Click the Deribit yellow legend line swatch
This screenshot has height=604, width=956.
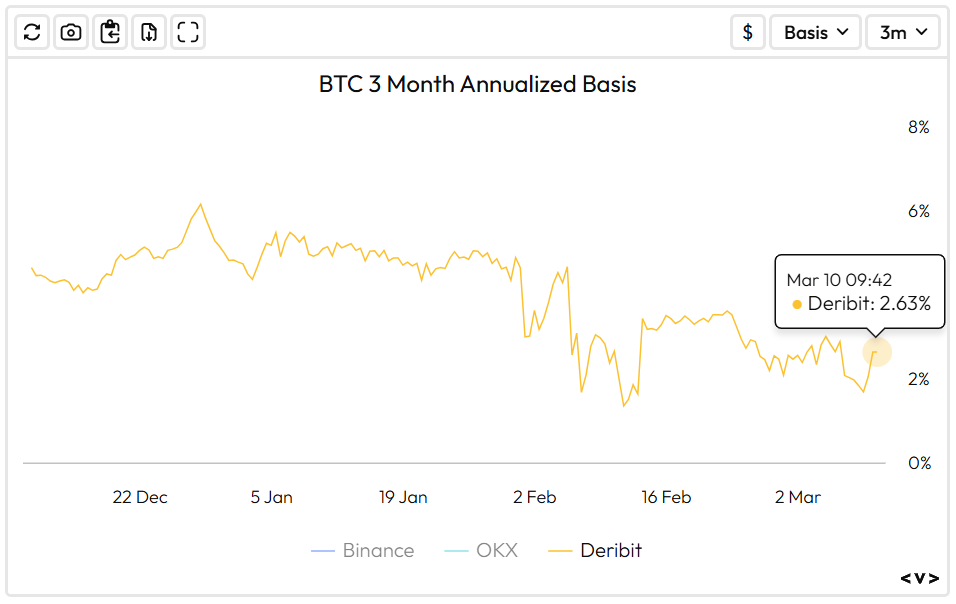(x=561, y=551)
